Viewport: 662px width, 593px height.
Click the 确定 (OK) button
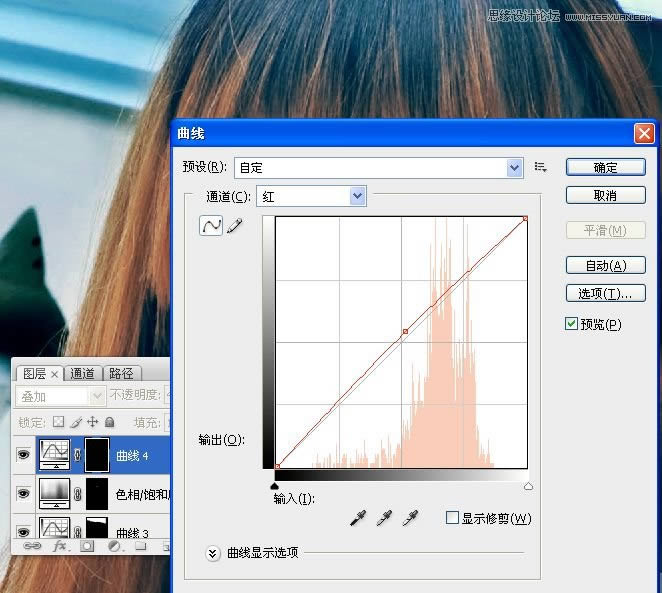pyautogui.click(x=605, y=167)
